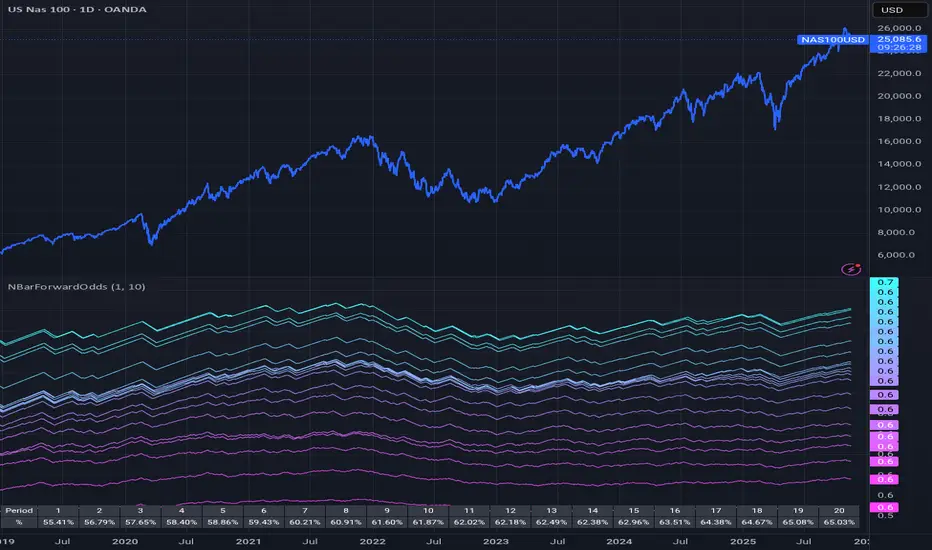Image resolution: width=932 pixels, height=550 pixels.
Task: Click the period 20 column header
Action: (839, 510)
